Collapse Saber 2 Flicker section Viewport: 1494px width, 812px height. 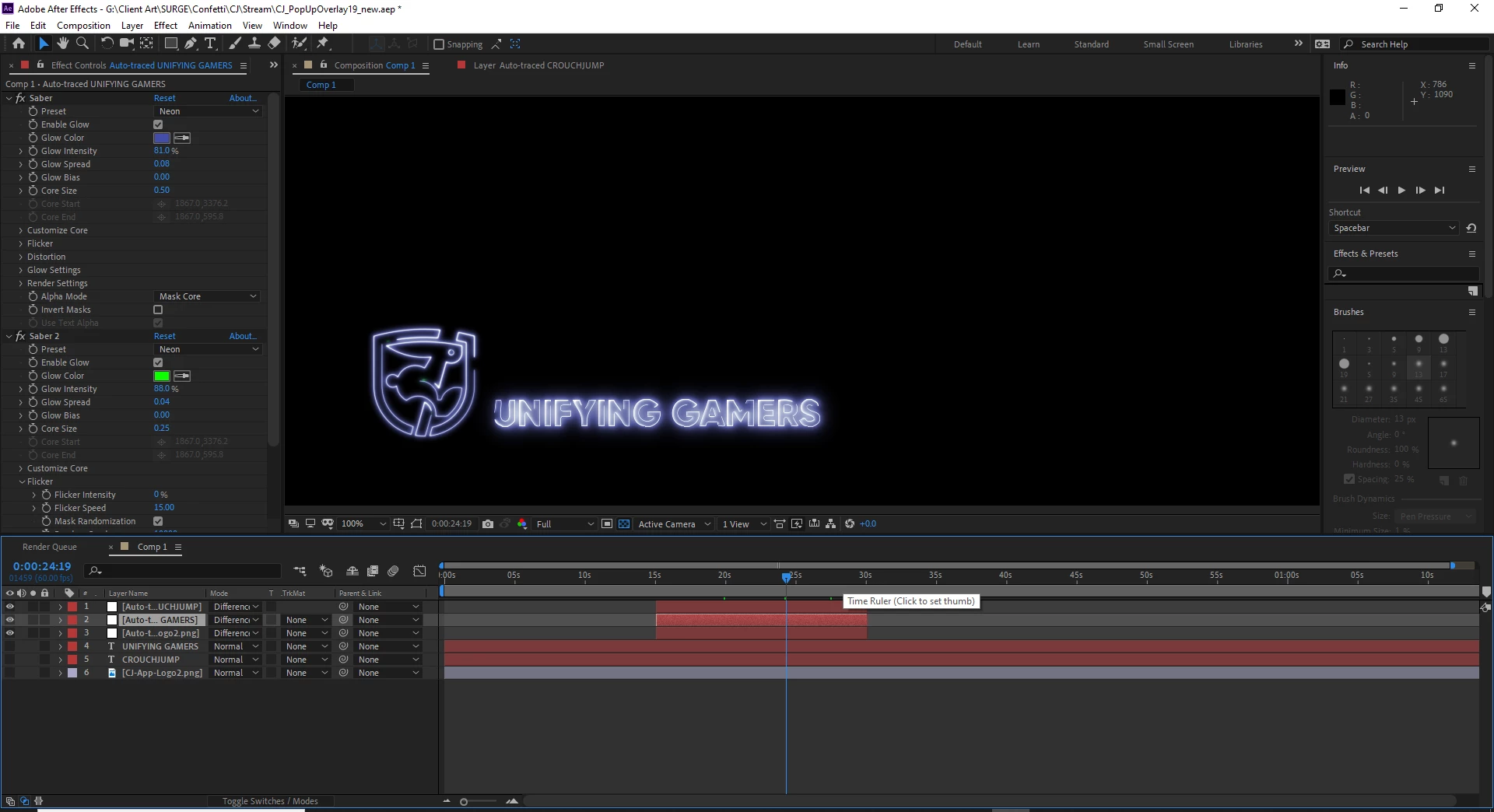click(x=21, y=481)
